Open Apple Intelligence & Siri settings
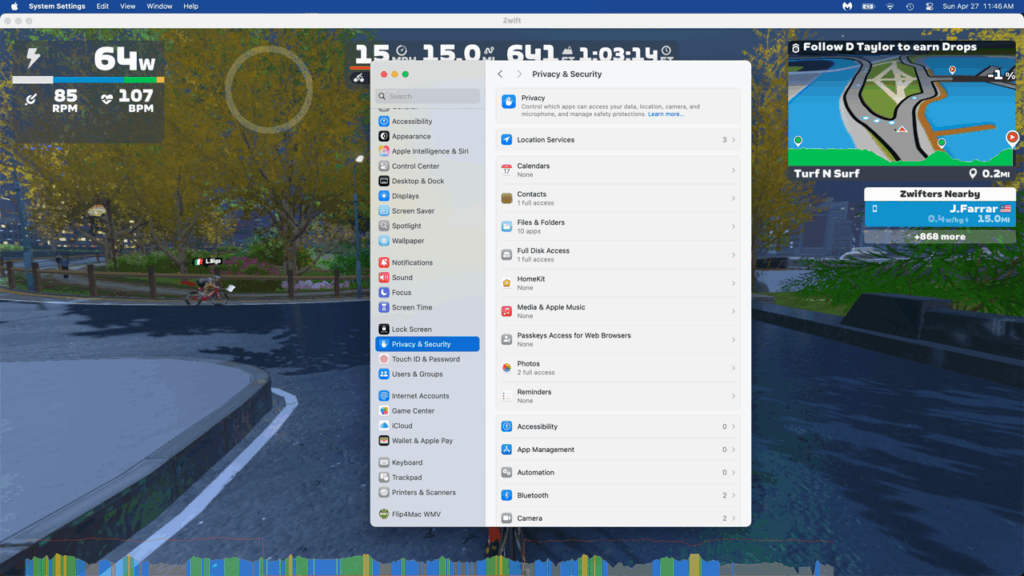 428,152
